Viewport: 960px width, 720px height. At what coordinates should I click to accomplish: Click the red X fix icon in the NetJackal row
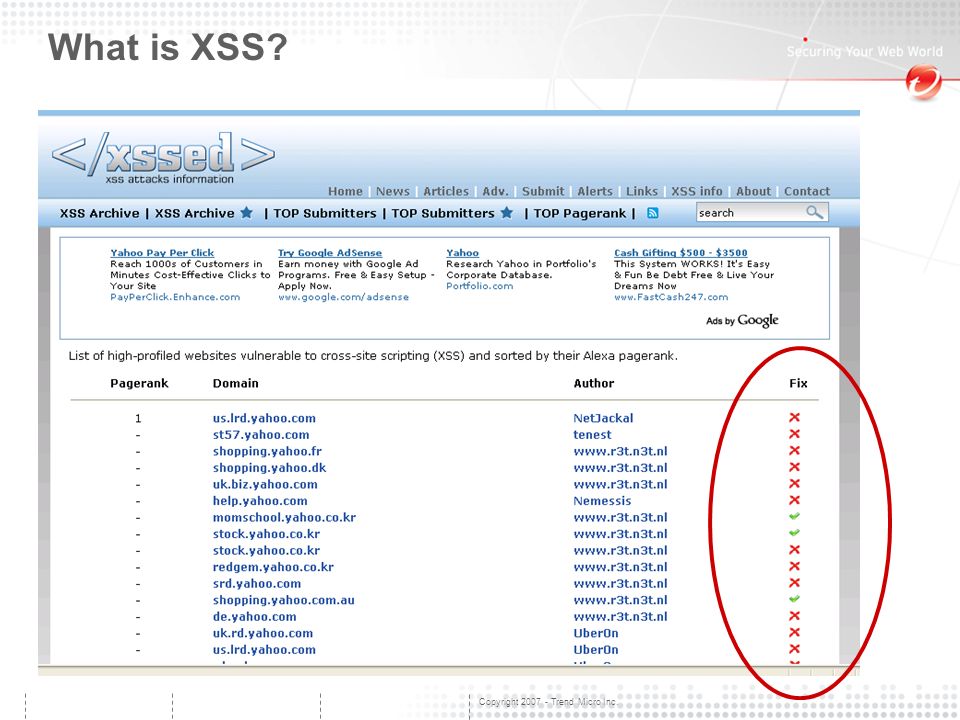[x=794, y=418]
